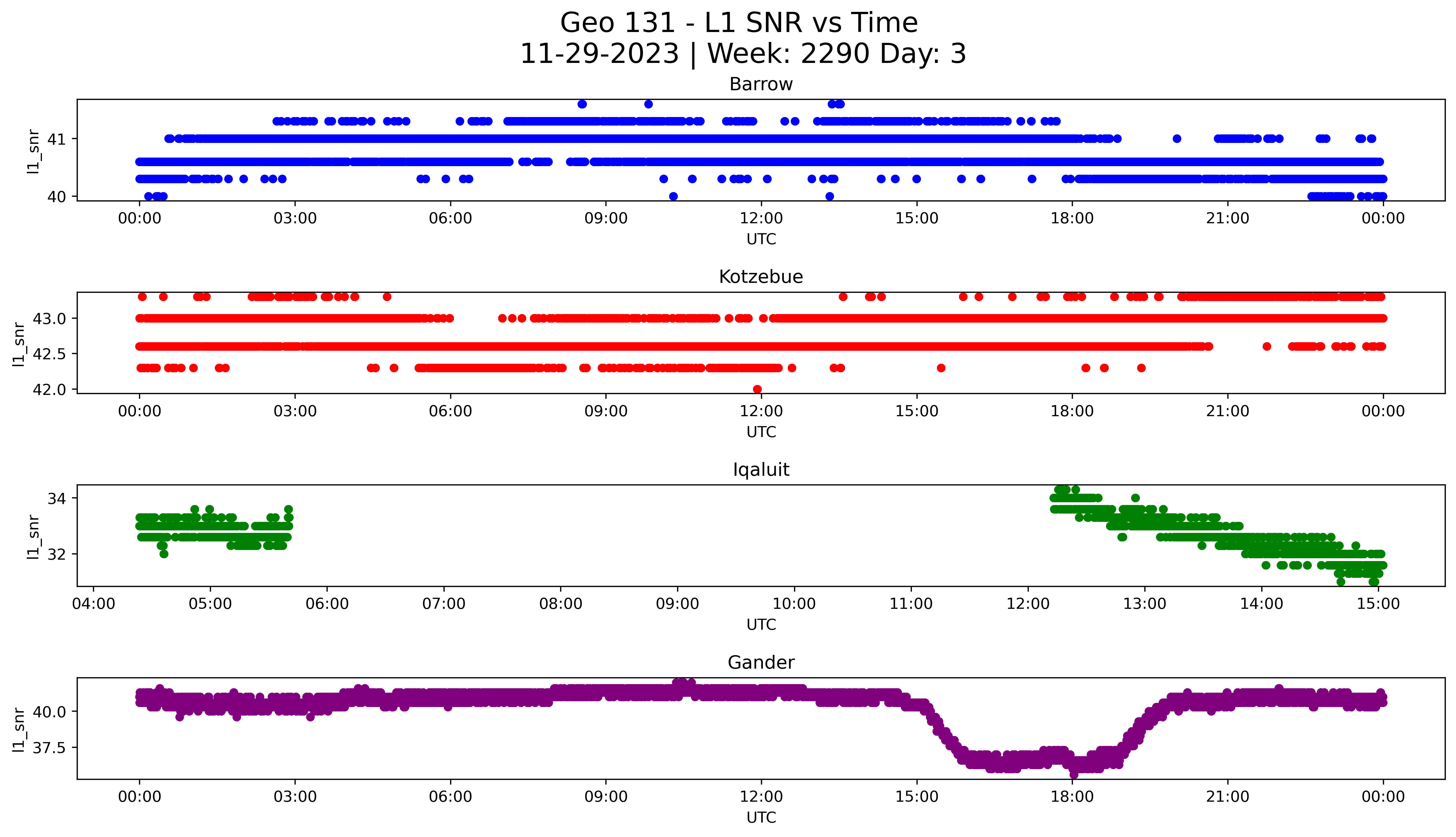
Task: Click the 11:00 tick on Iqaluit x-axis
Action: 911,604
